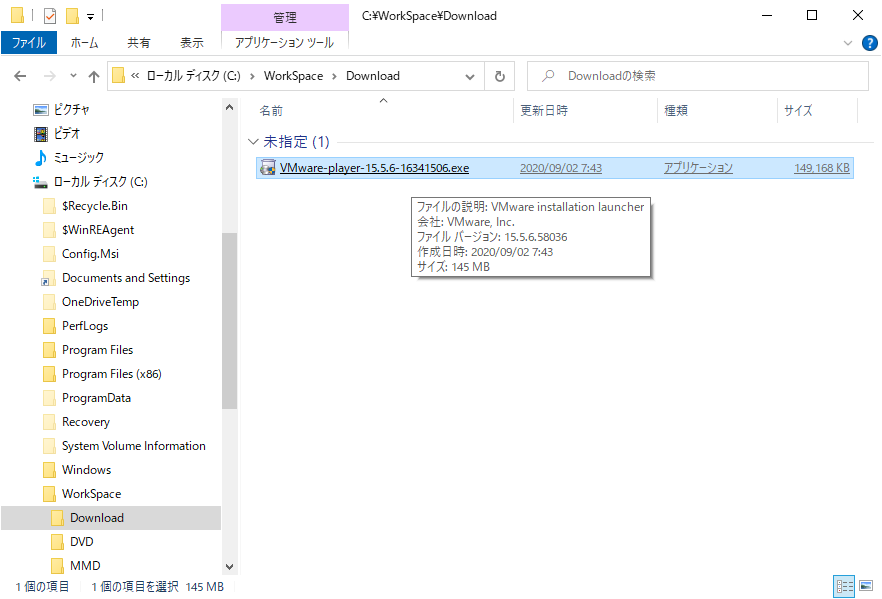Click the 2020/09/02 7:43 date cell
The width and height of the screenshot is (882, 599).
click(561, 168)
